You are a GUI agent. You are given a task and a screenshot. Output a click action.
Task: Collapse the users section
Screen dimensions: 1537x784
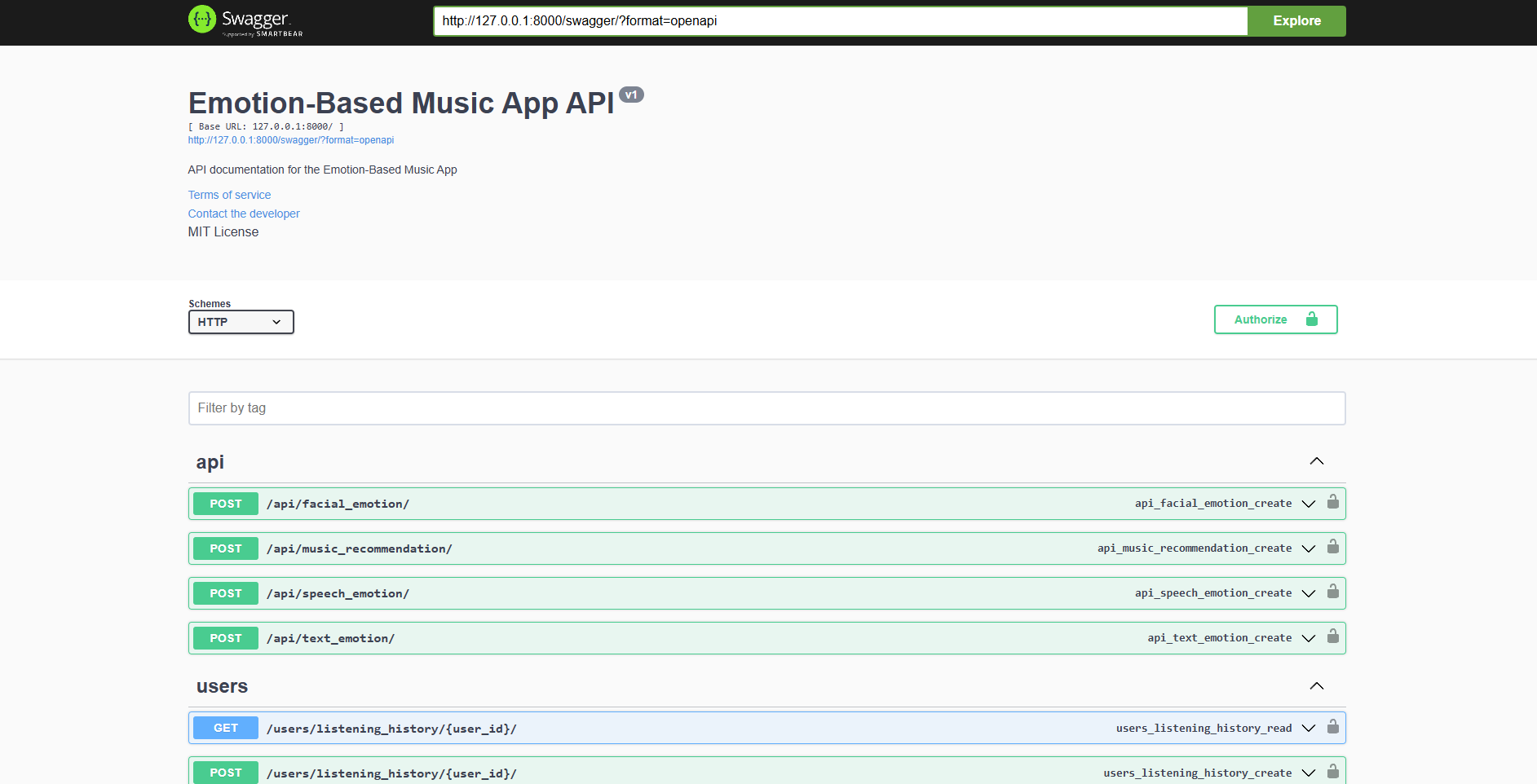coord(1316,686)
